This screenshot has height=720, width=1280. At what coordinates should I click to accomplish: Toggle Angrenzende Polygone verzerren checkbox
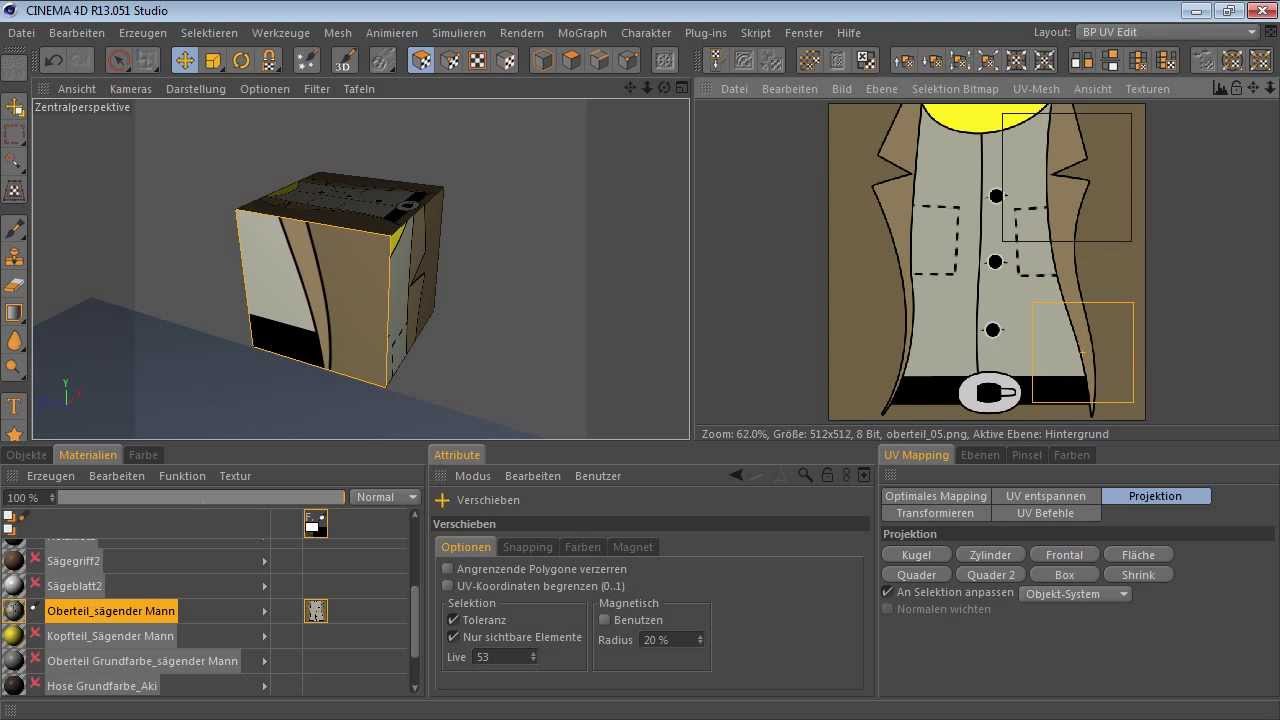[447, 569]
